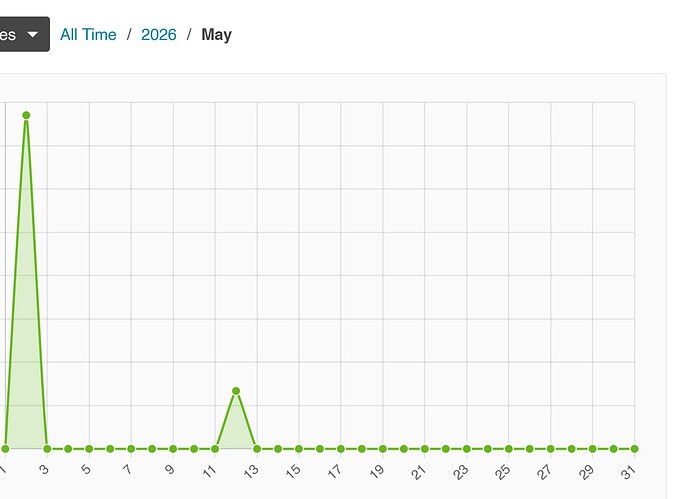Select the peak data point on day 2
682x499 pixels.
coord(26,115)
